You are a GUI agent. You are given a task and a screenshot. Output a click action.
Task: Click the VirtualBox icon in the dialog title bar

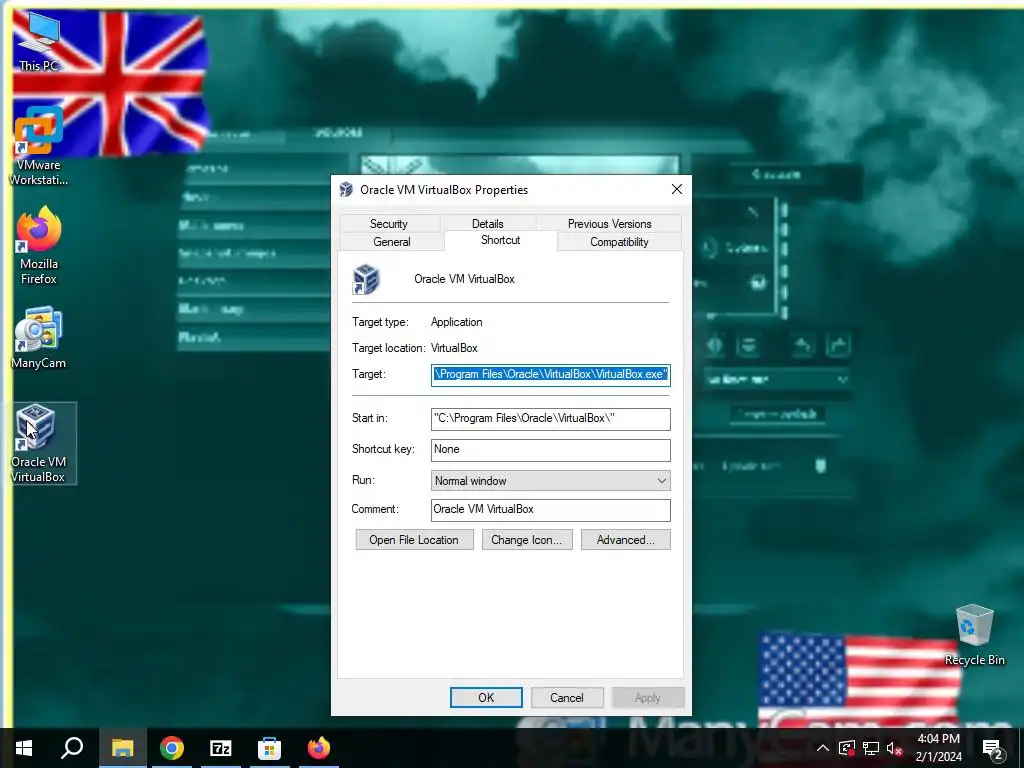pyautogui.click(x=346, y=189)
